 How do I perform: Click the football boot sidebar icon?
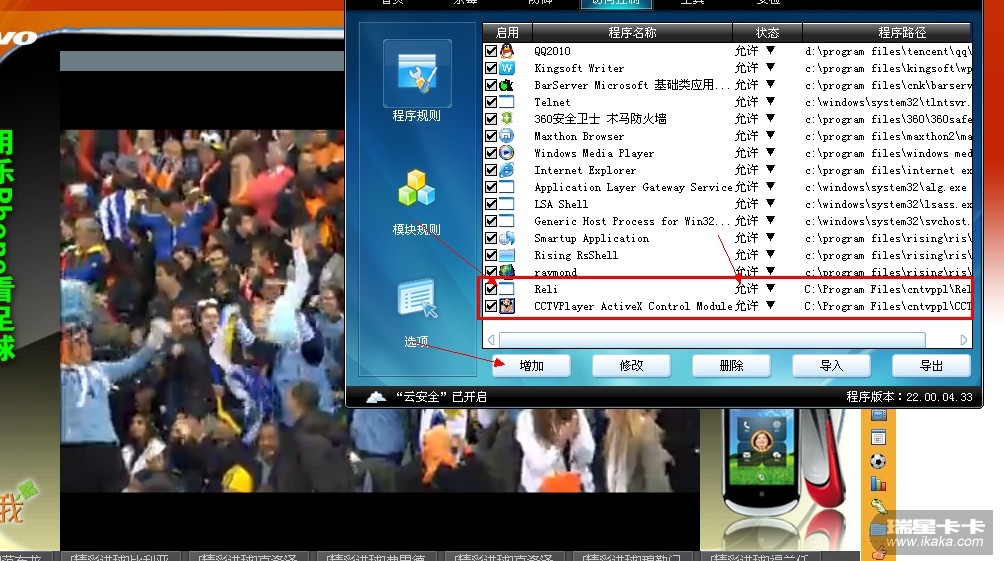878,506
